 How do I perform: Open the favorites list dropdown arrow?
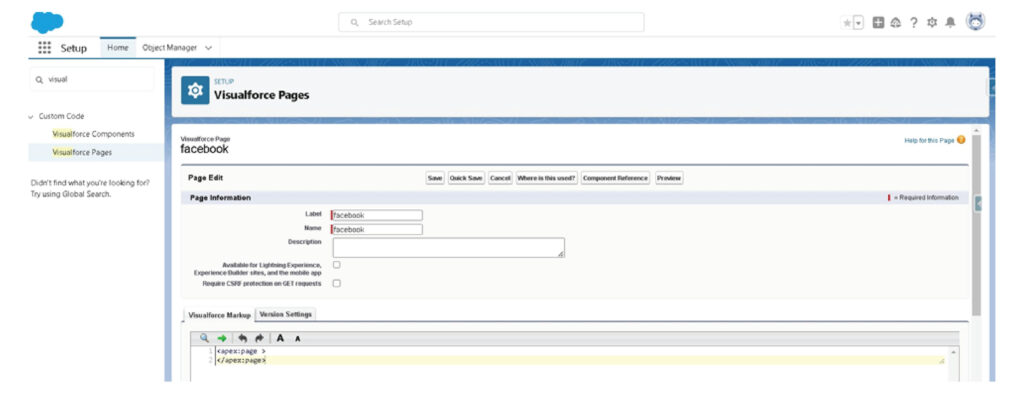pyautogui.click(x=859, y=23)
